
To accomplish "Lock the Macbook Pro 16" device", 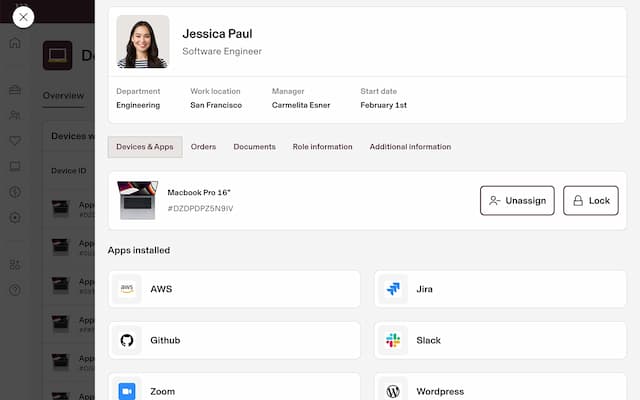I will pos(590,200).
